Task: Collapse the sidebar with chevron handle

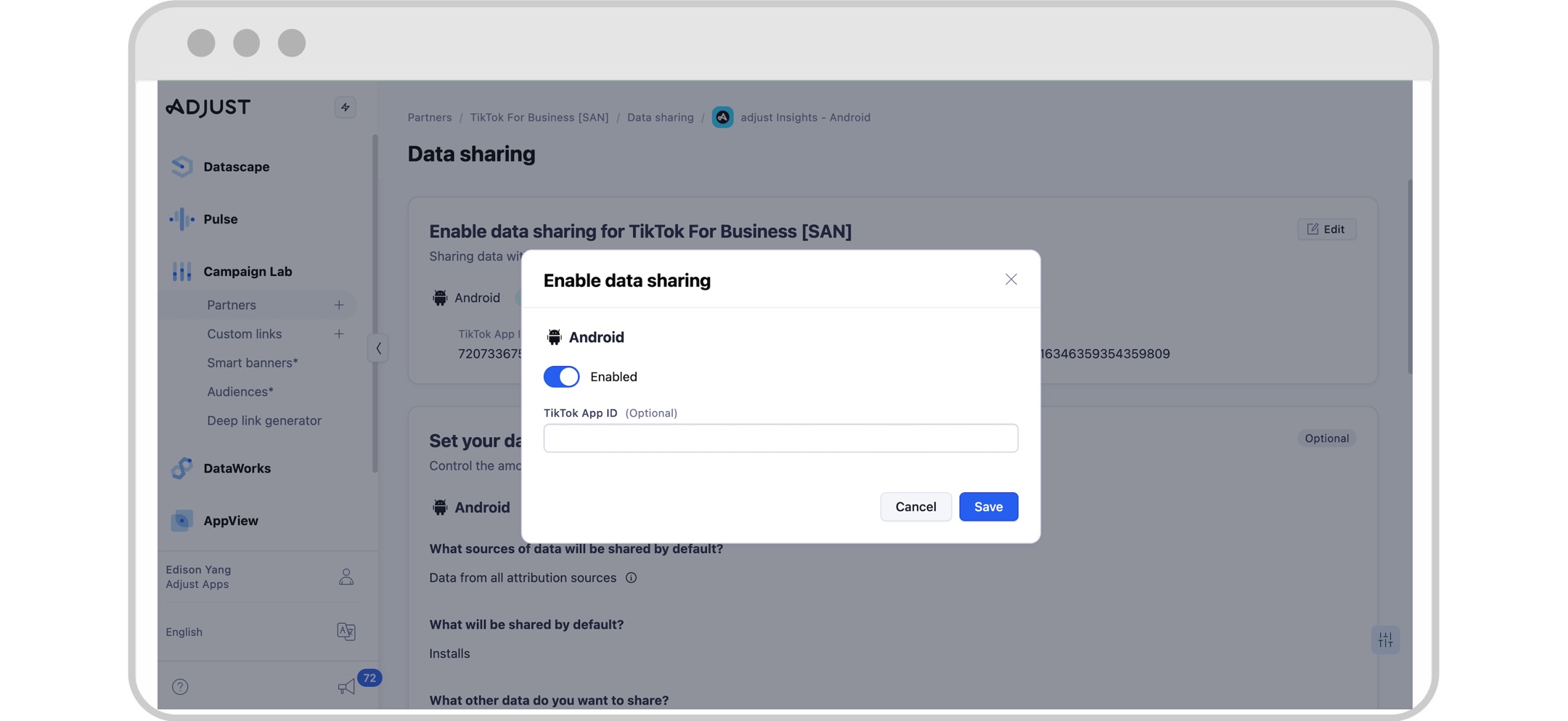Action: pyautogui.click(x=378, y=349)
